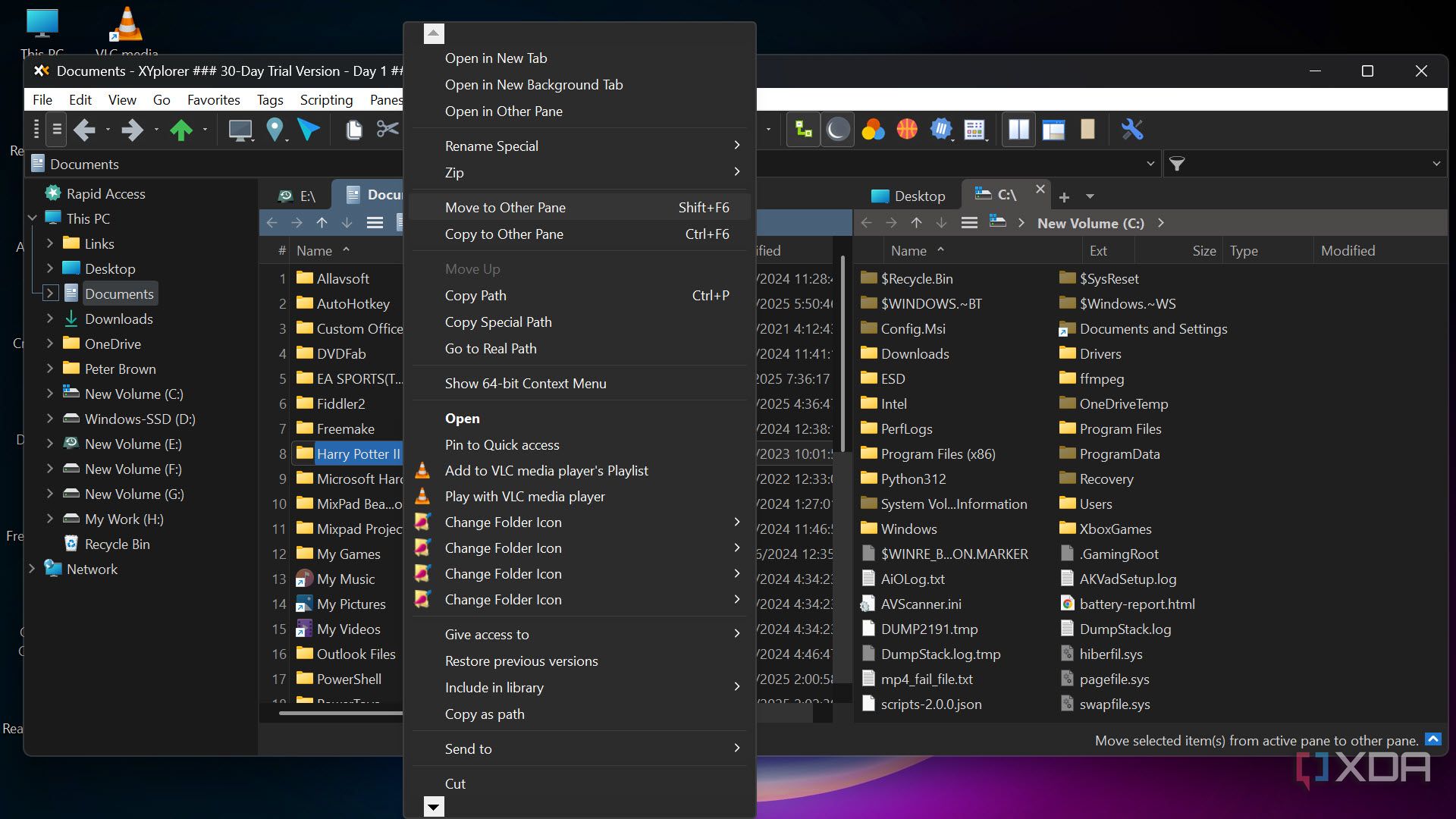Click the left pane horizontal scrollbar
The width and height of the screenshot is (1456, 819).
340,713
